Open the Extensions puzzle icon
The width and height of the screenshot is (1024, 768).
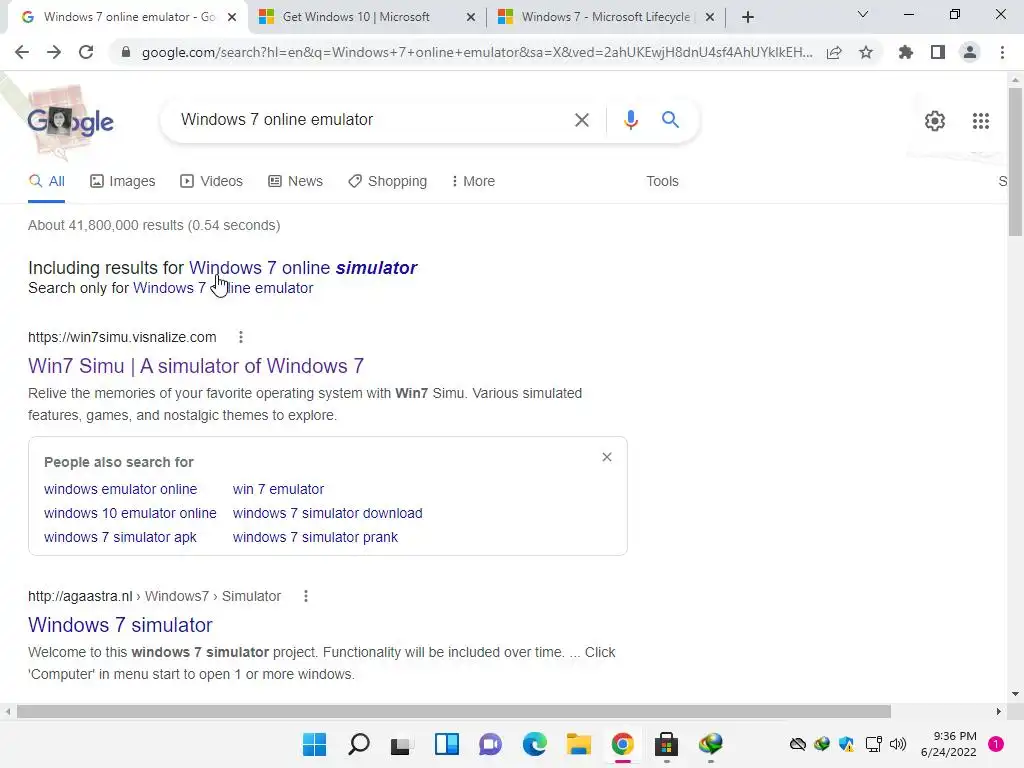point(905,52)
